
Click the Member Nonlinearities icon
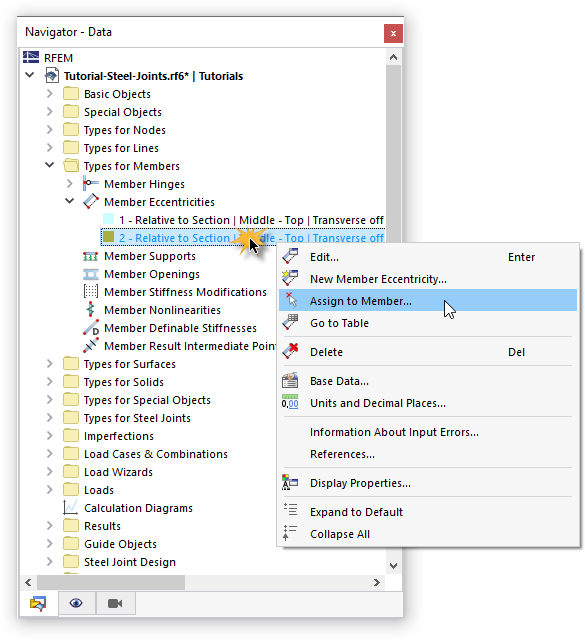[x=90, y=310]
